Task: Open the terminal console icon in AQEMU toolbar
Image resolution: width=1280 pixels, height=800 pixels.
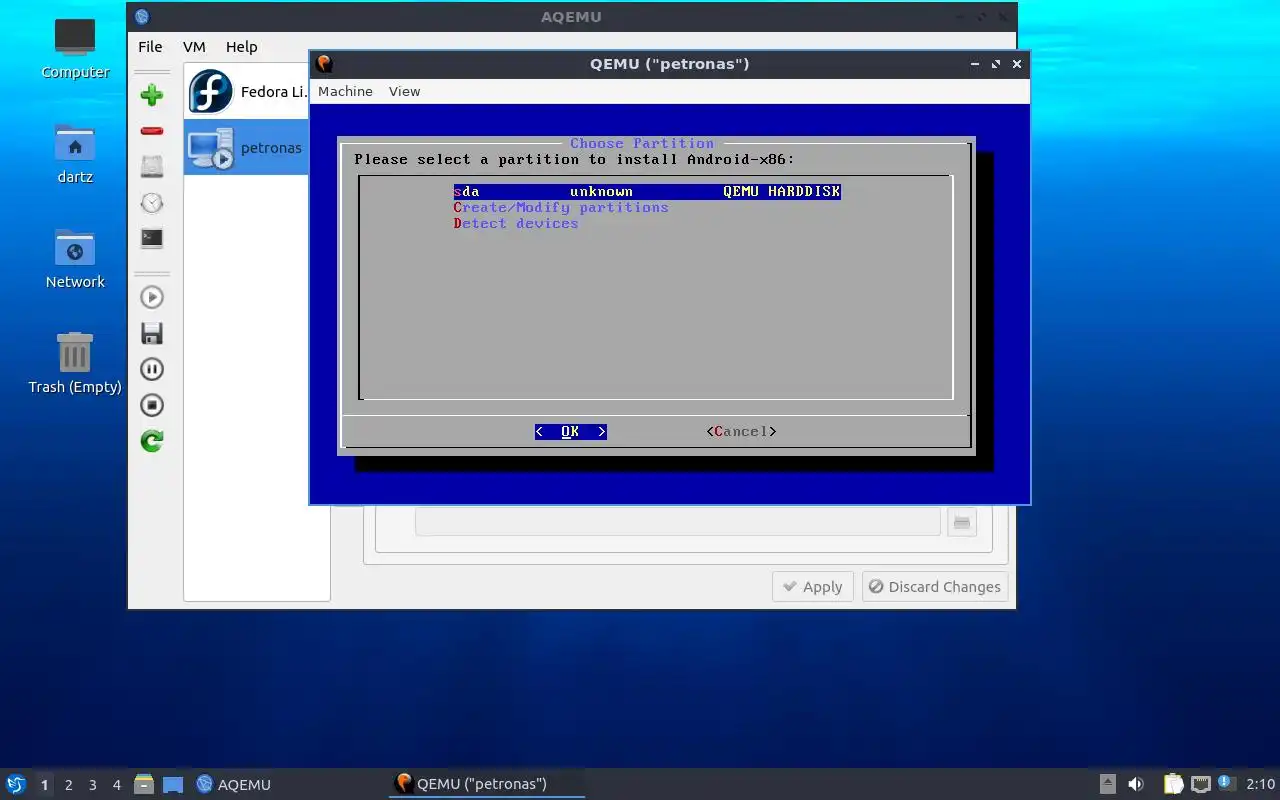Action: click(x=152, y=239)
